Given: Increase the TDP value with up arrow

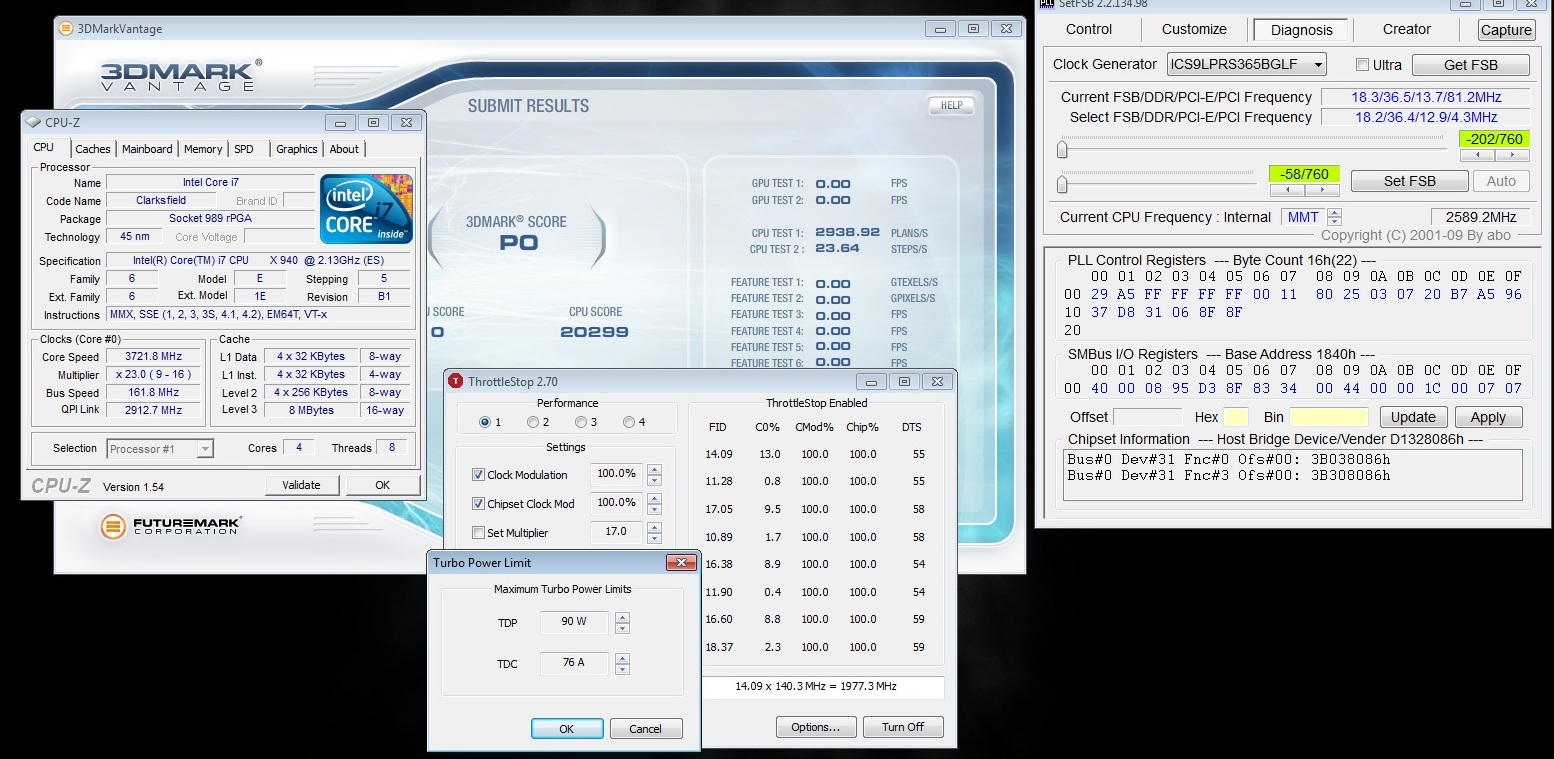Looking at the screenshot, I should (622, 617).
